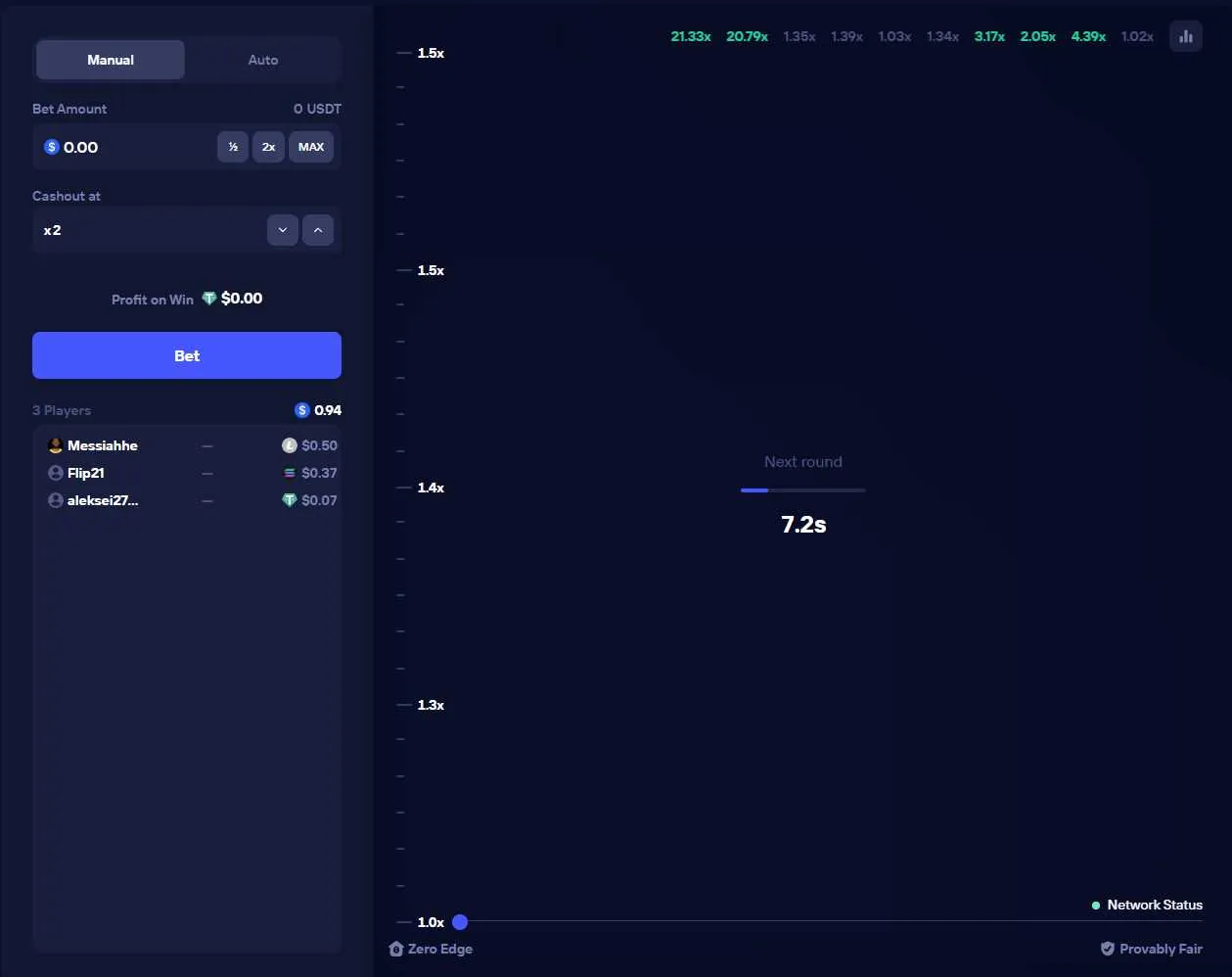Select player name Flip21 in list

pos(86,473)
